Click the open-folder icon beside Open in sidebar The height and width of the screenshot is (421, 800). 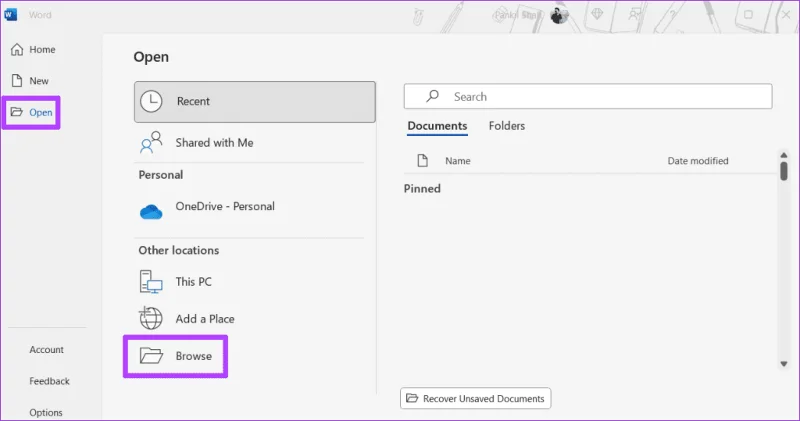(17, 112)
